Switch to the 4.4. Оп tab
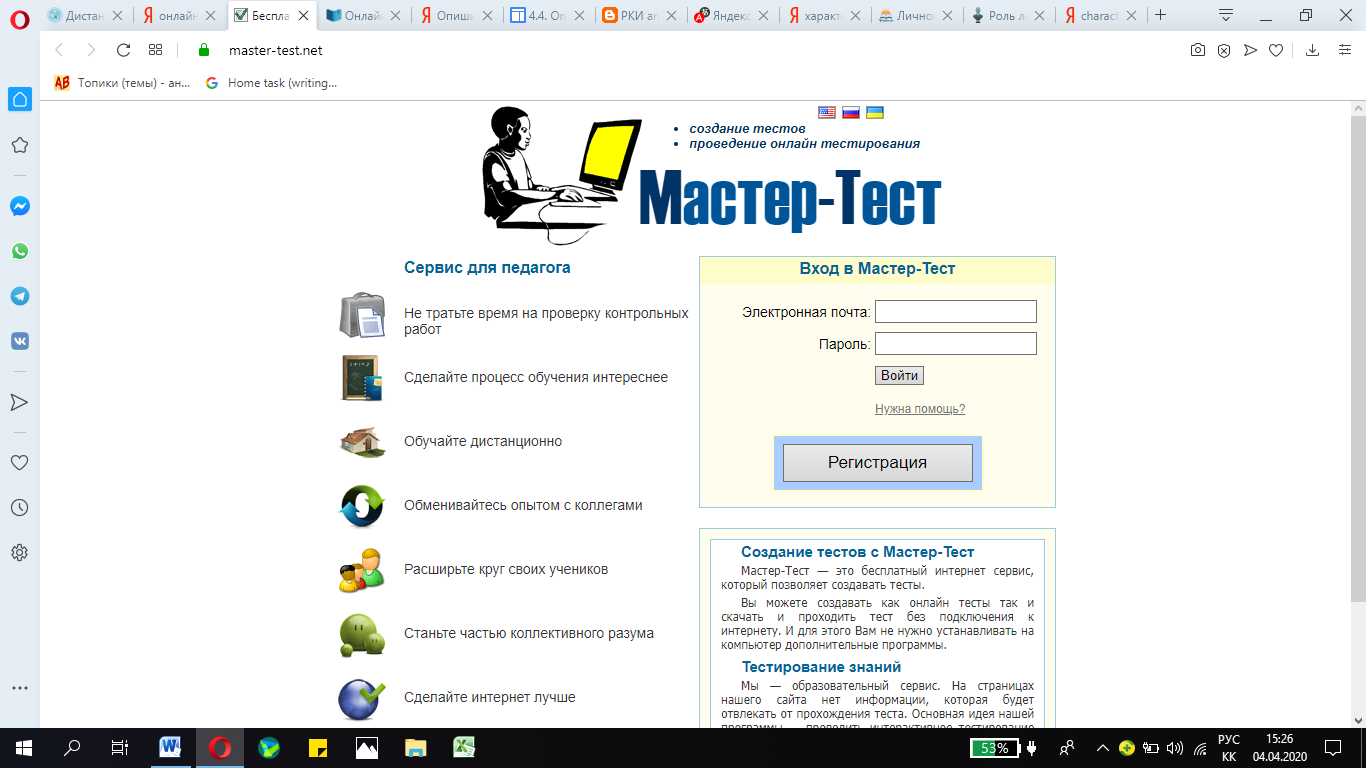 click(550, 16)
